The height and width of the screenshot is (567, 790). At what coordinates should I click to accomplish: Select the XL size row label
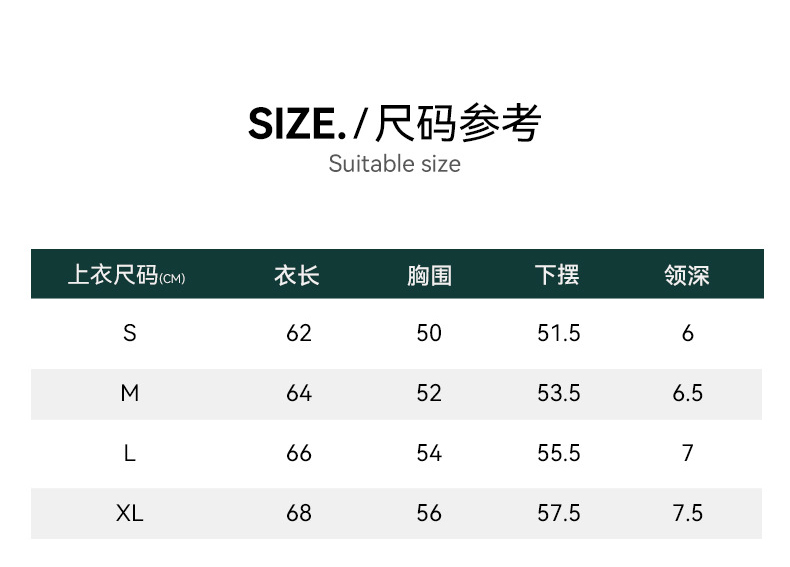pyautogui.click(x=129, y=513)
